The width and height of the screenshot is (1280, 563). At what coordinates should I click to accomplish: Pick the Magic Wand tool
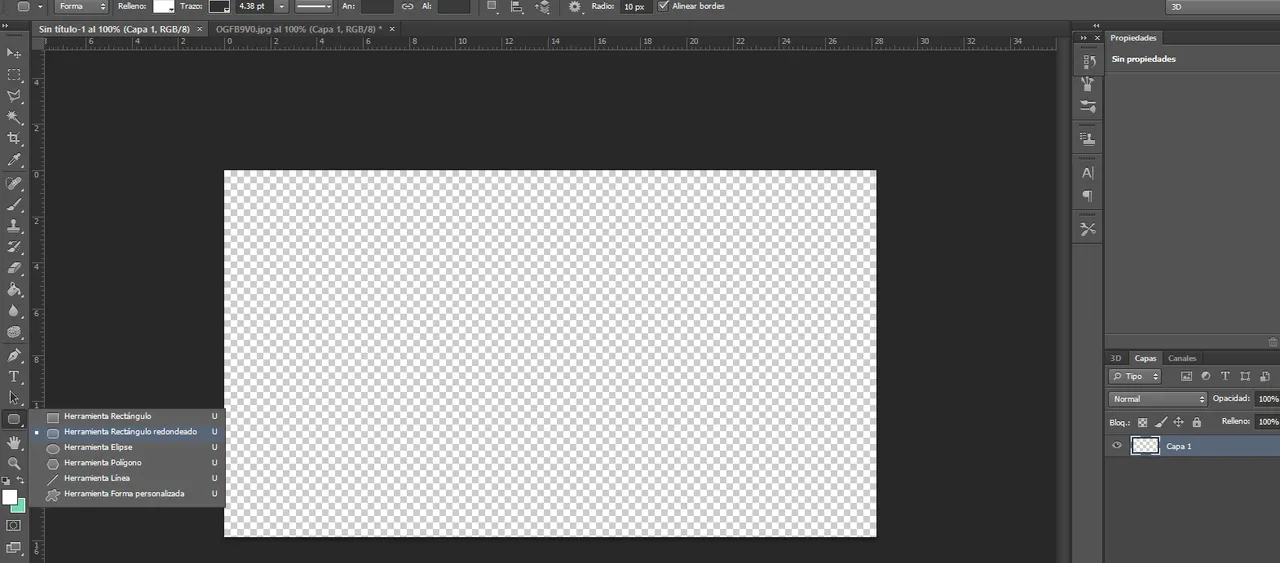click(x=14, y=117)
